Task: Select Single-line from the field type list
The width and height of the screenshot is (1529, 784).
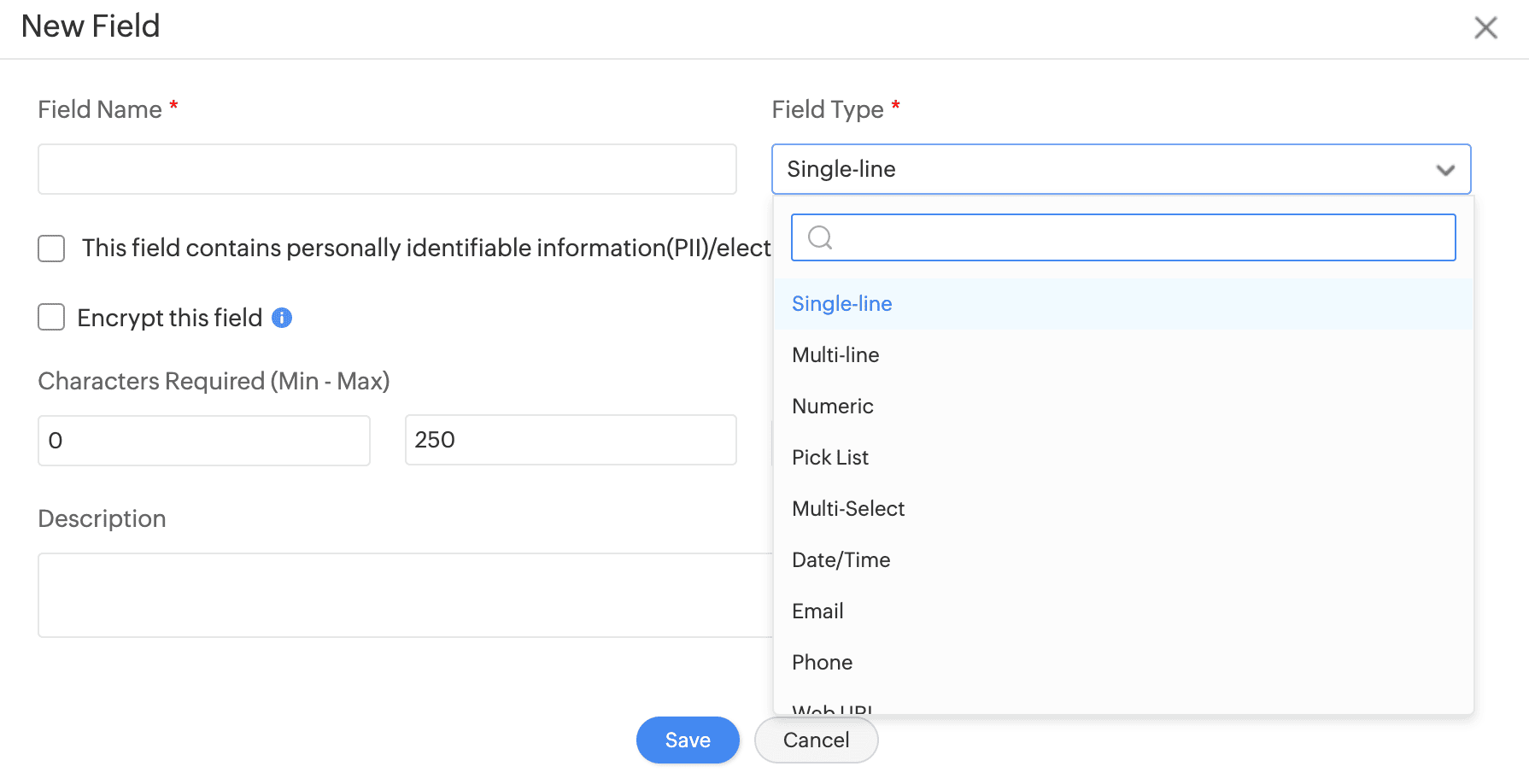Action: pyautogui.click(x=841, y=304)
